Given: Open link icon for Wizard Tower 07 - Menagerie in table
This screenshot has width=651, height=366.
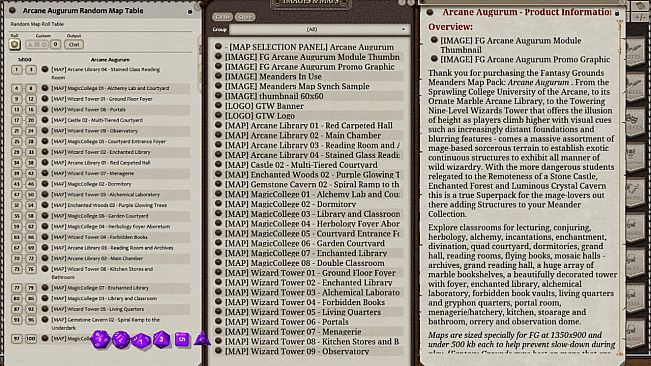Looking at the screenshot, I should (45, 173).
